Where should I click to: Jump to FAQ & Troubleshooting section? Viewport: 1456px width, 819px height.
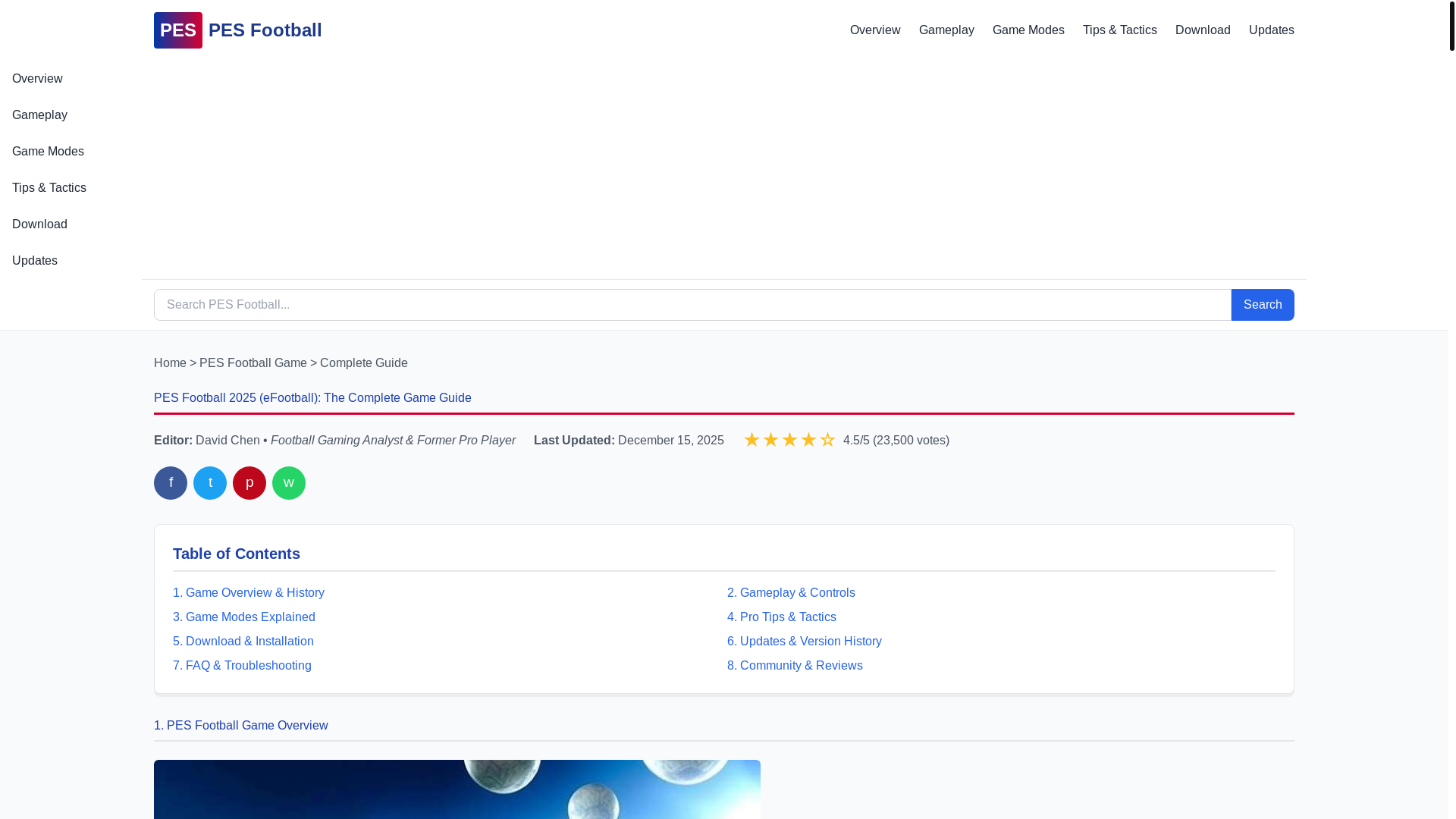[x=242, y=666]
